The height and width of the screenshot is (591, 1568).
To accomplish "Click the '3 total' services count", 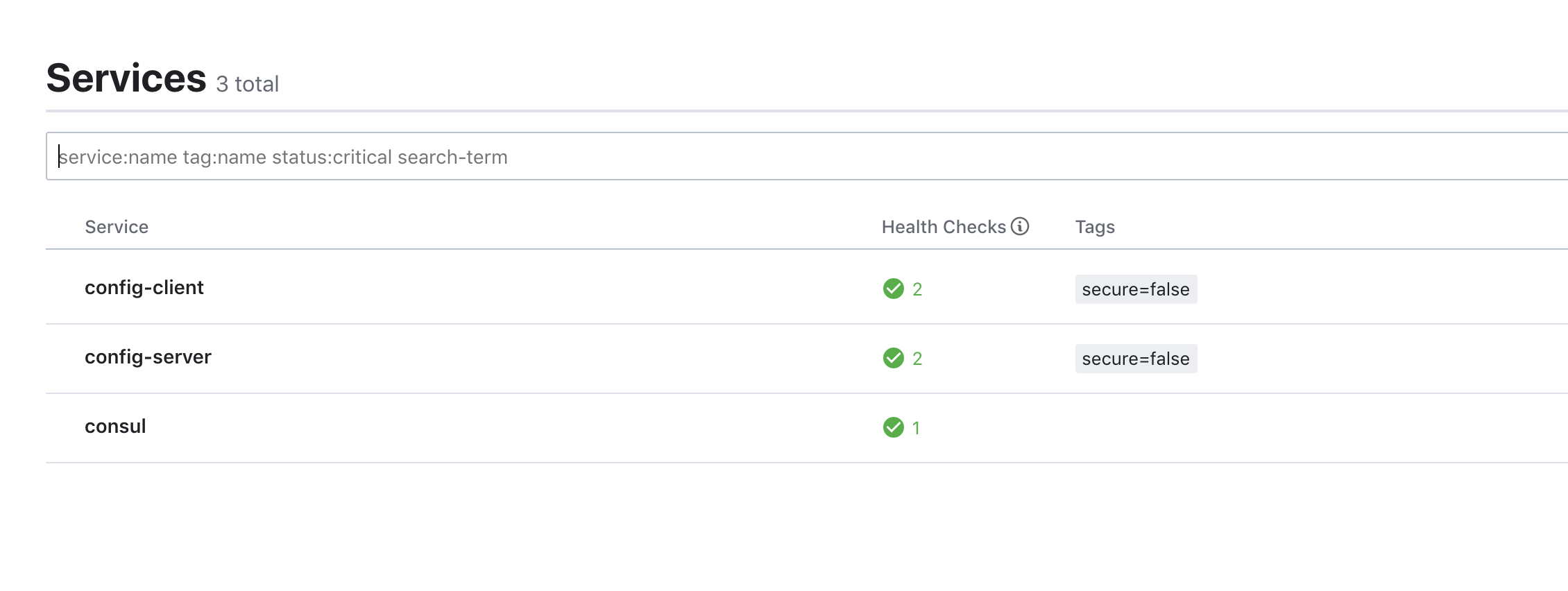I will click(248, 84).
